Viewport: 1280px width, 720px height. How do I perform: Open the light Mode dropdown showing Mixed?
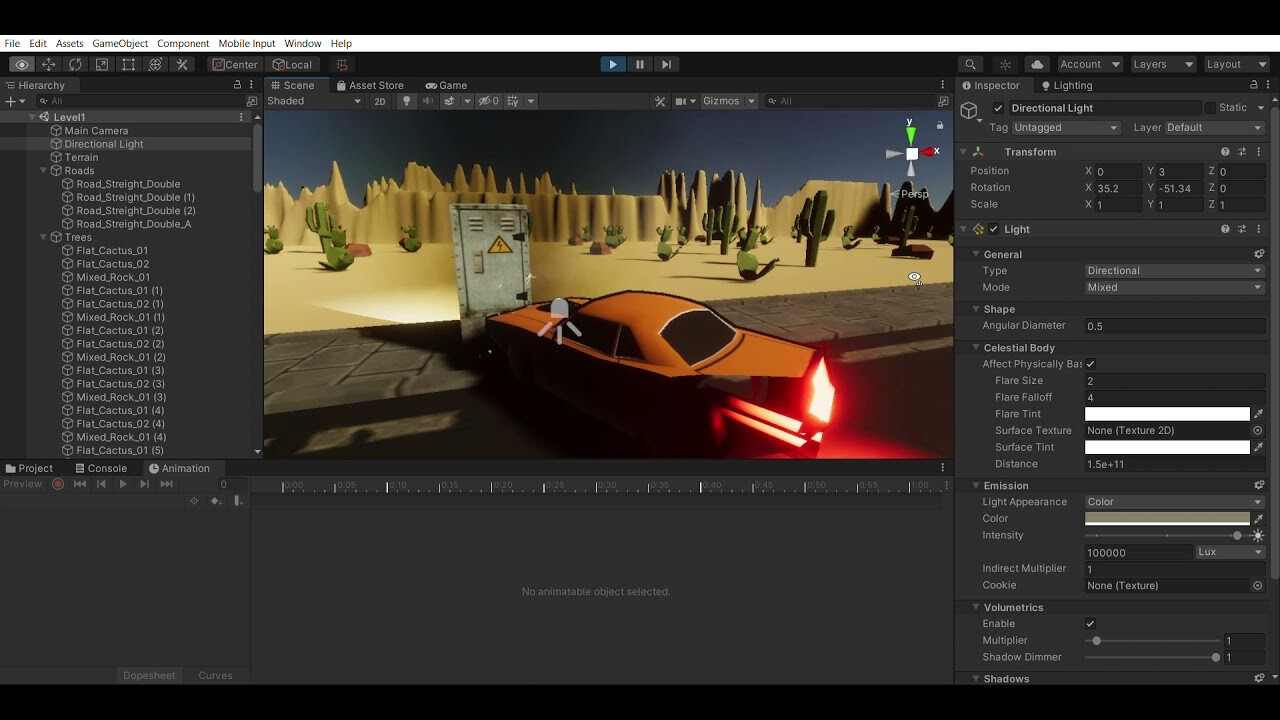(1174, 287)
